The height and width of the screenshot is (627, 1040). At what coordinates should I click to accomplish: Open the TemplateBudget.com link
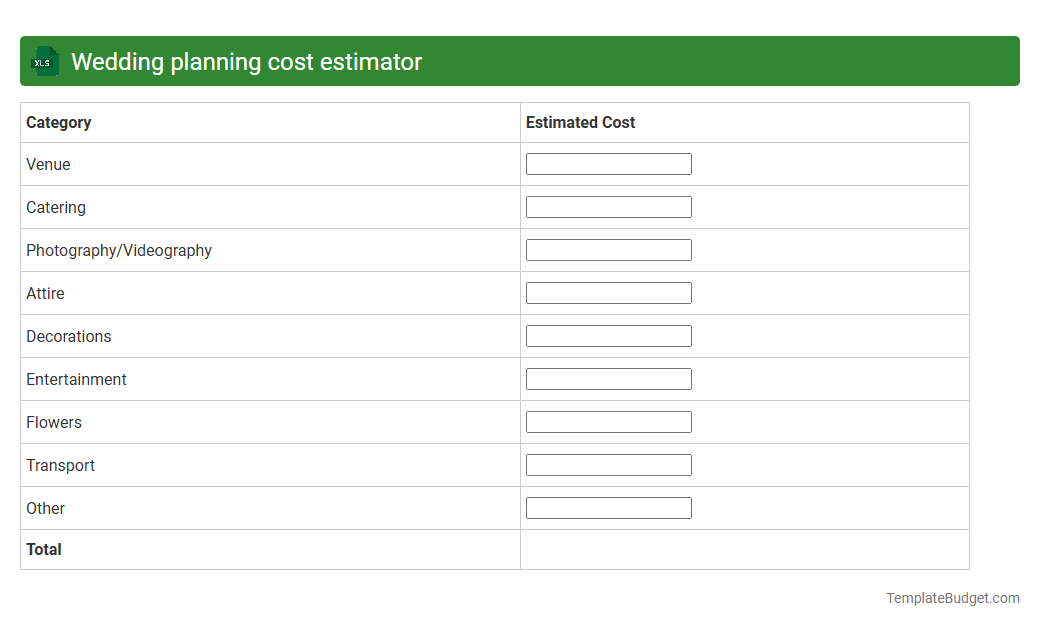coord(953,597)
